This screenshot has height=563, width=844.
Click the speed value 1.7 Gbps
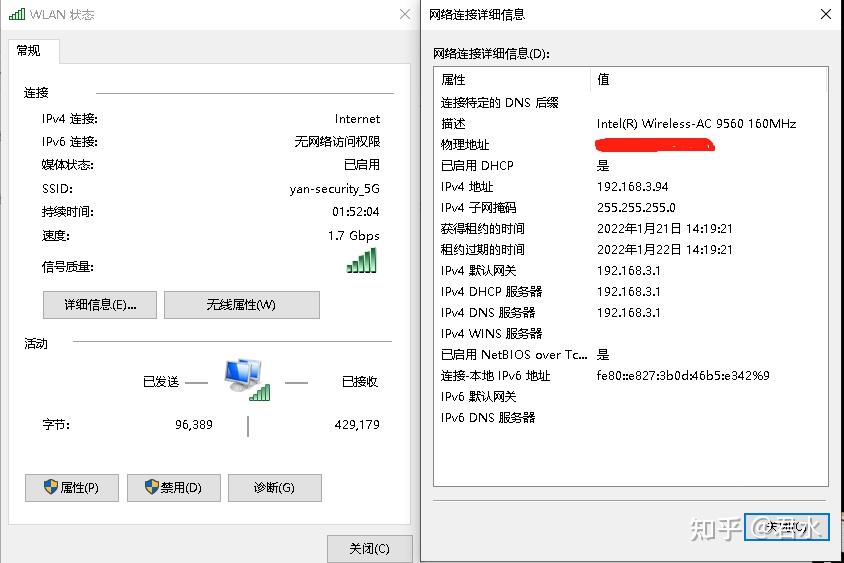(354, 236)
